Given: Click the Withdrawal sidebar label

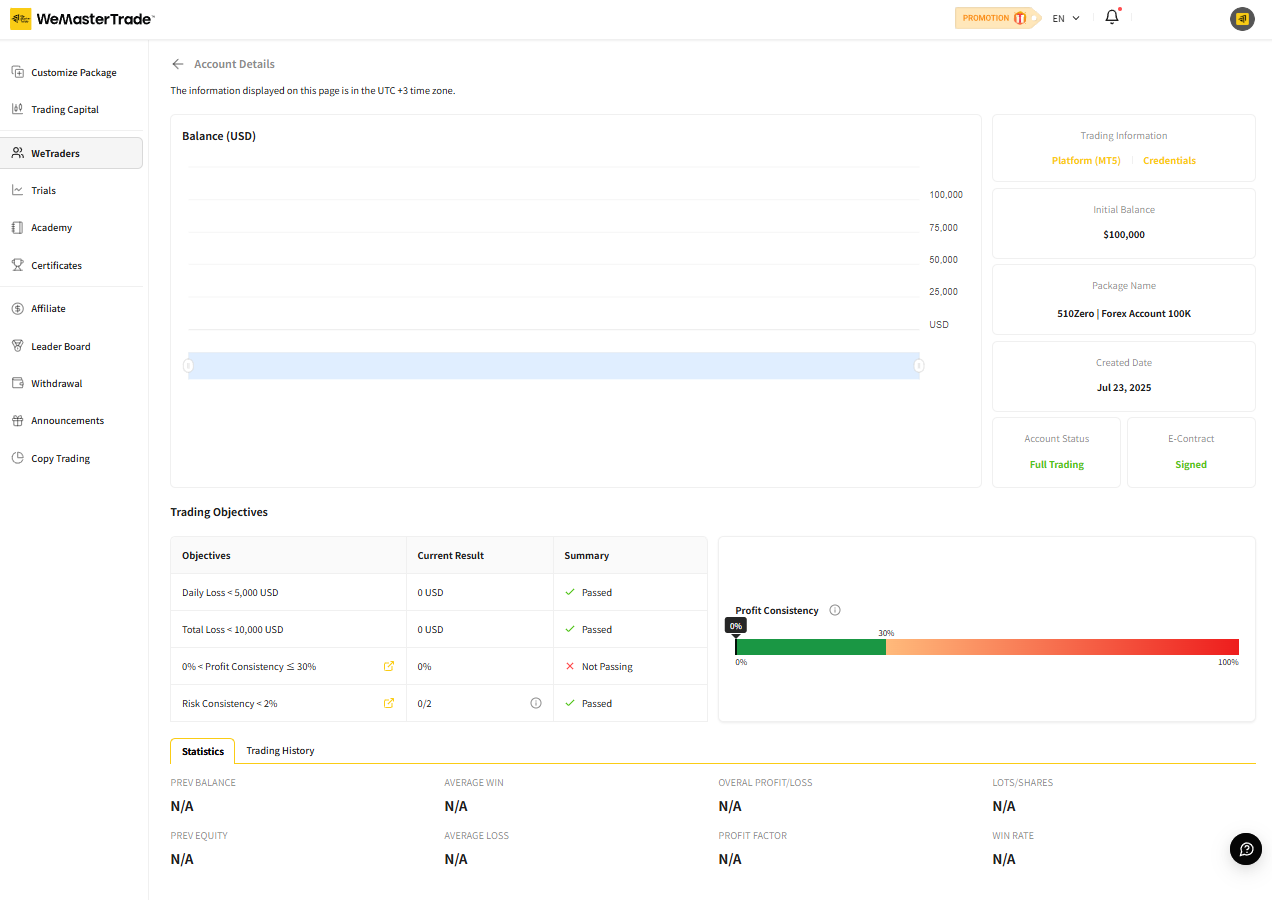Looking at the screenshot, I should (x=57, y=384).
